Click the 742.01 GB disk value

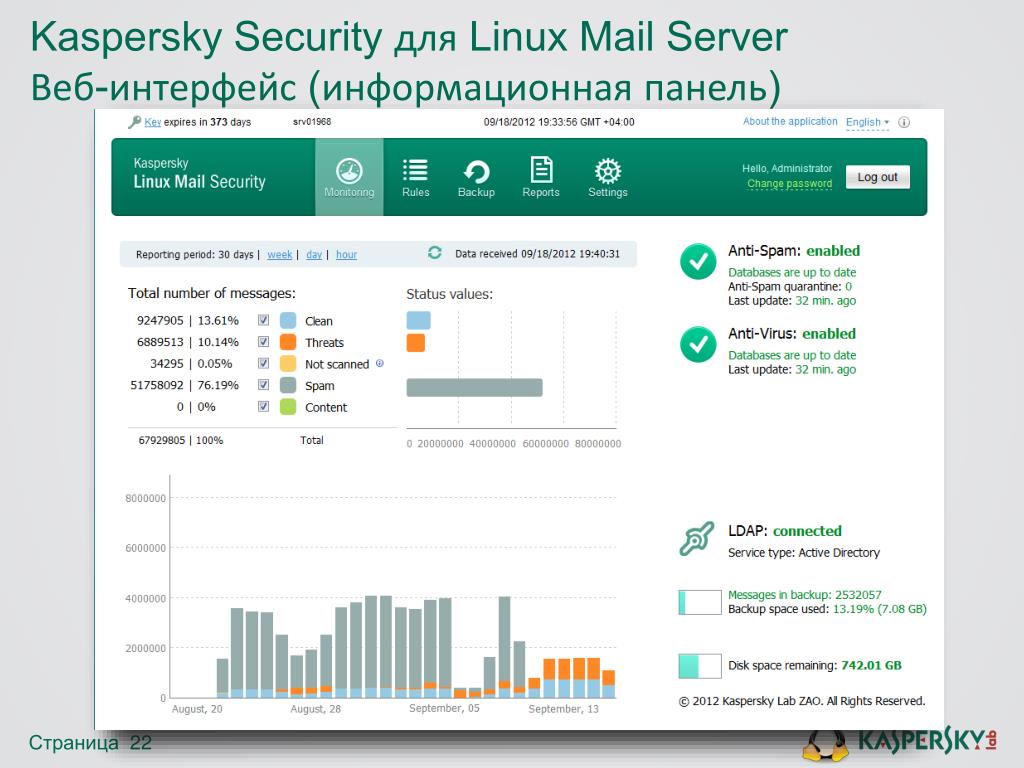871,665
